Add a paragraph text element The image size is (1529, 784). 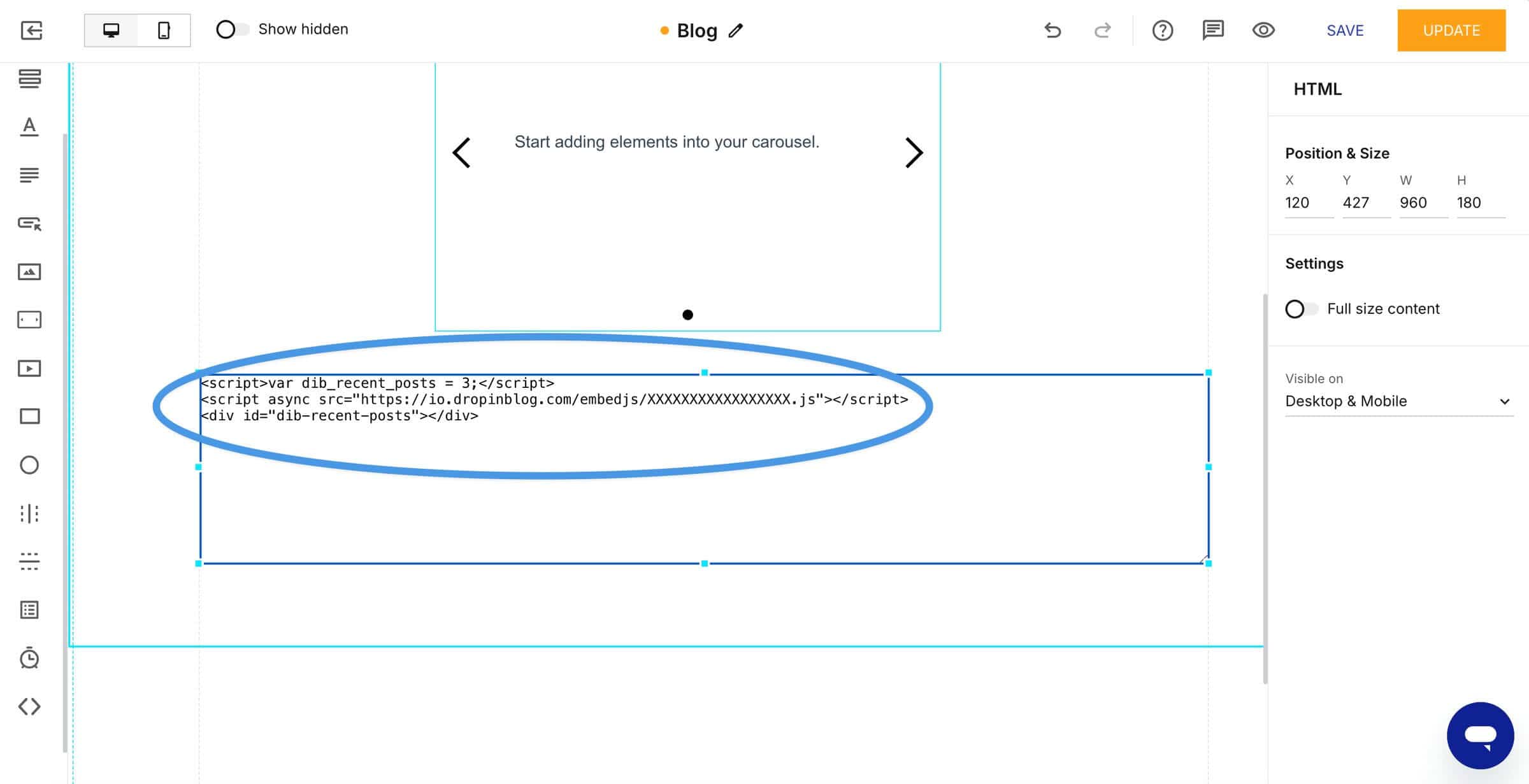29,175
